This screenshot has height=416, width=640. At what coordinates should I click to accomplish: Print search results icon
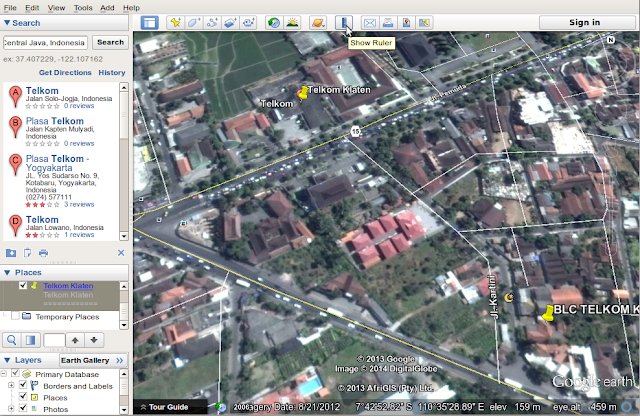(x=43, y=253)
